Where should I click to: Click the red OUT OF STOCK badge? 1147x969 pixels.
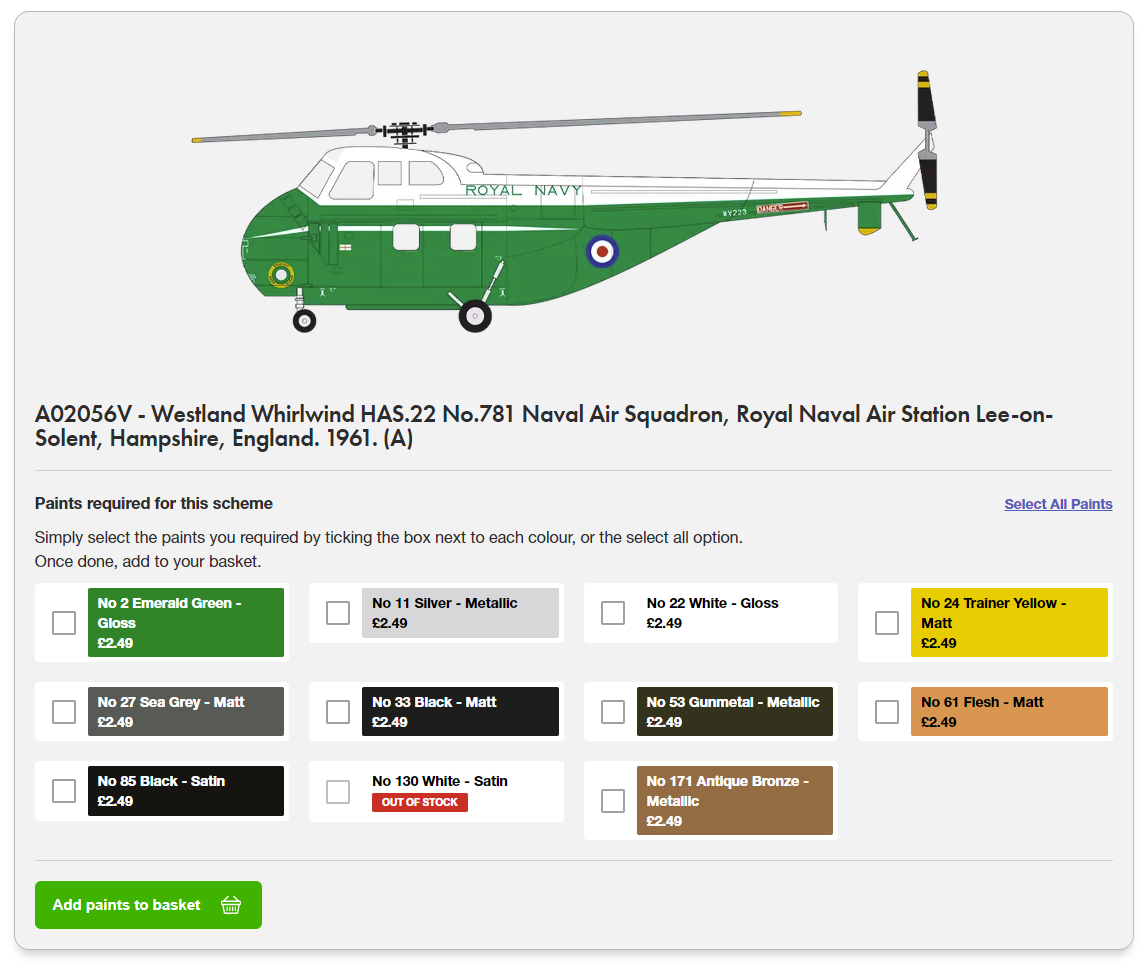click(x=420, y=802)
